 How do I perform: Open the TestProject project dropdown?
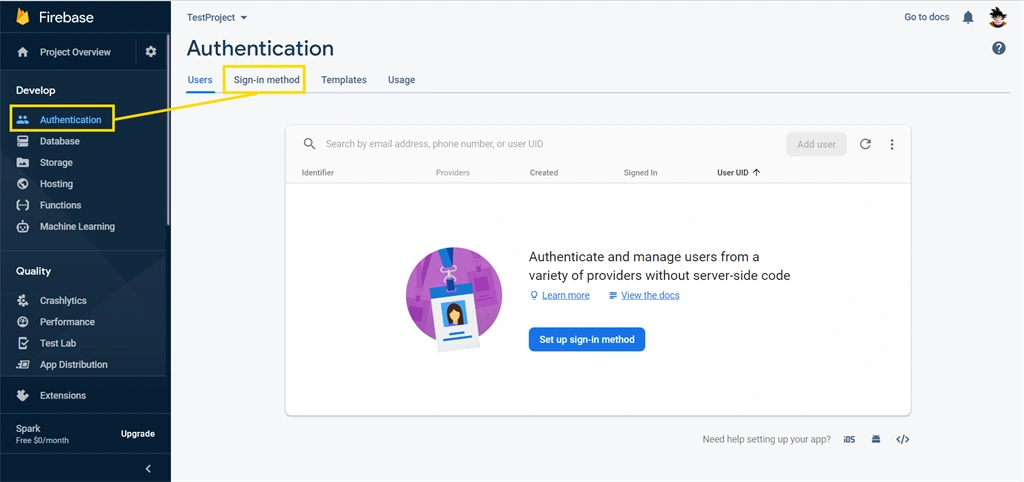217,18
